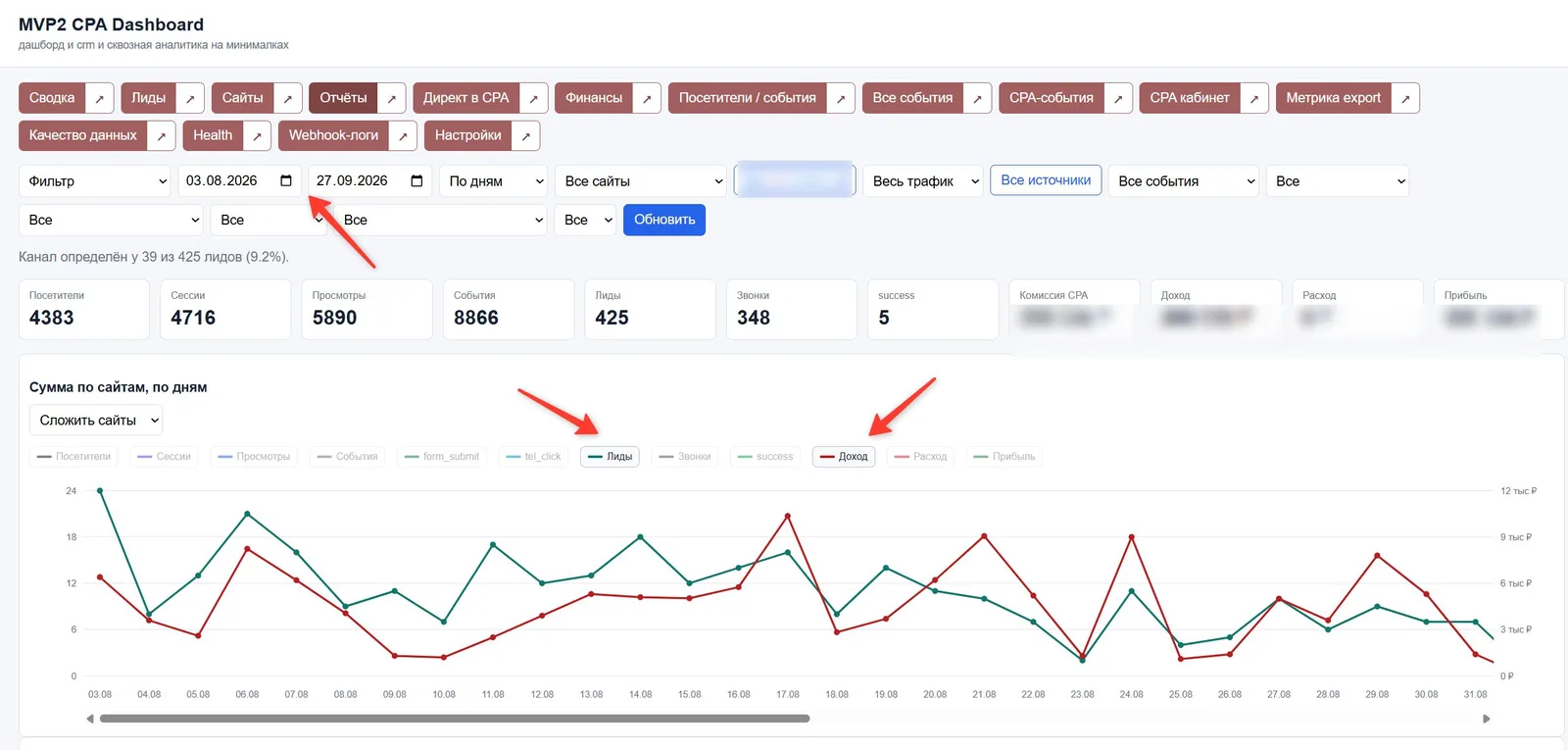Open Директ в CPA external arrow icon
The width and height of the screenshot is (1568, 750).
pos(533,98)
